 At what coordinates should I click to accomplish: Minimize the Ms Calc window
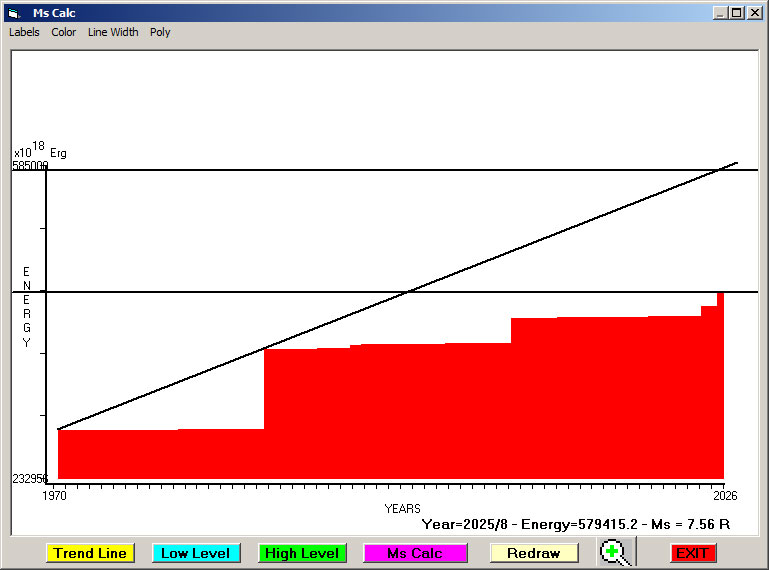point(720,13)
